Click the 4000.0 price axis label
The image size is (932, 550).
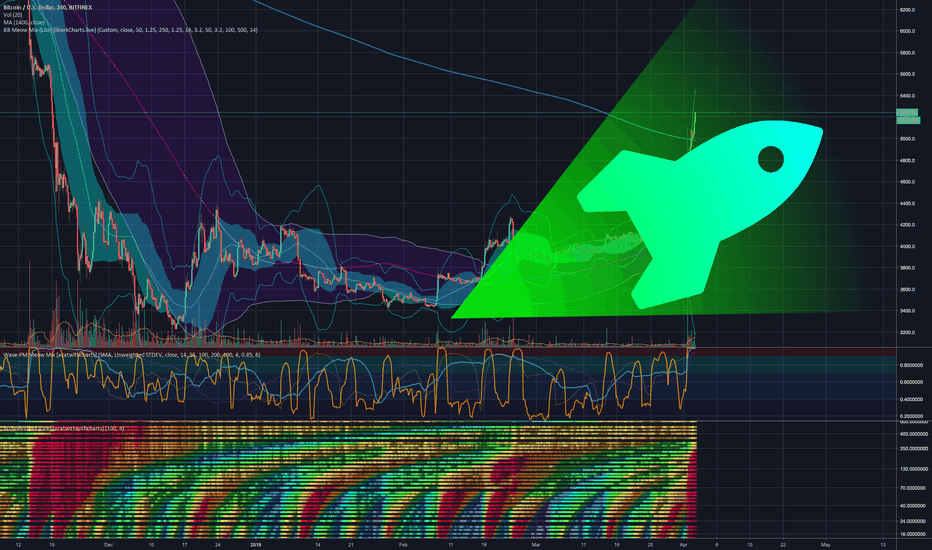click(907, 247)
